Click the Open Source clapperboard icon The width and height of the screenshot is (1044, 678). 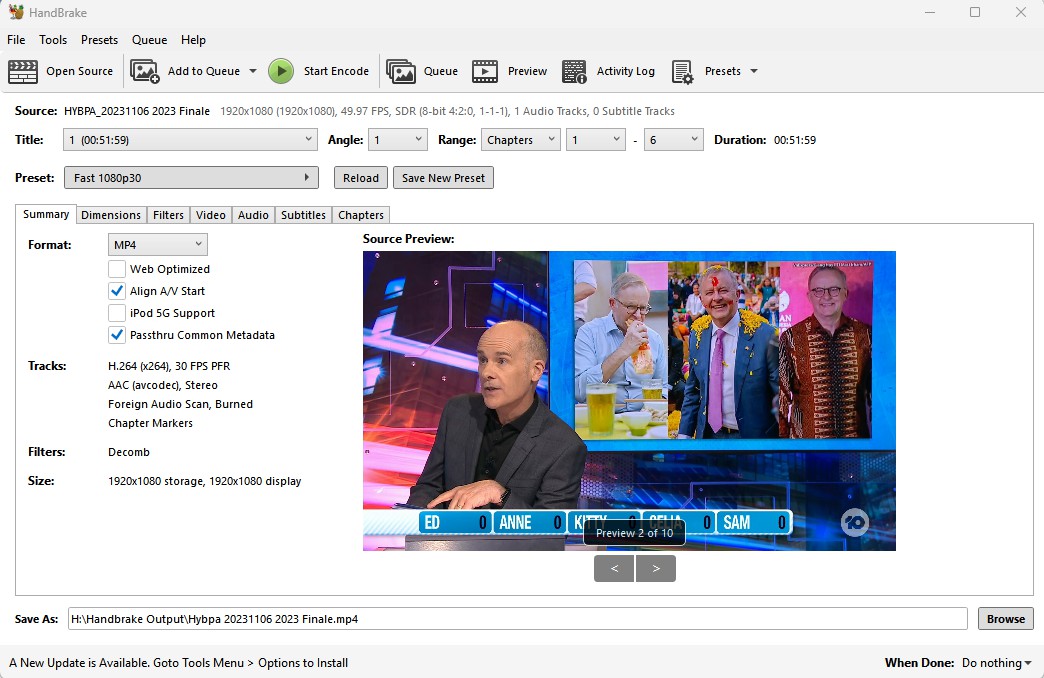23,71
